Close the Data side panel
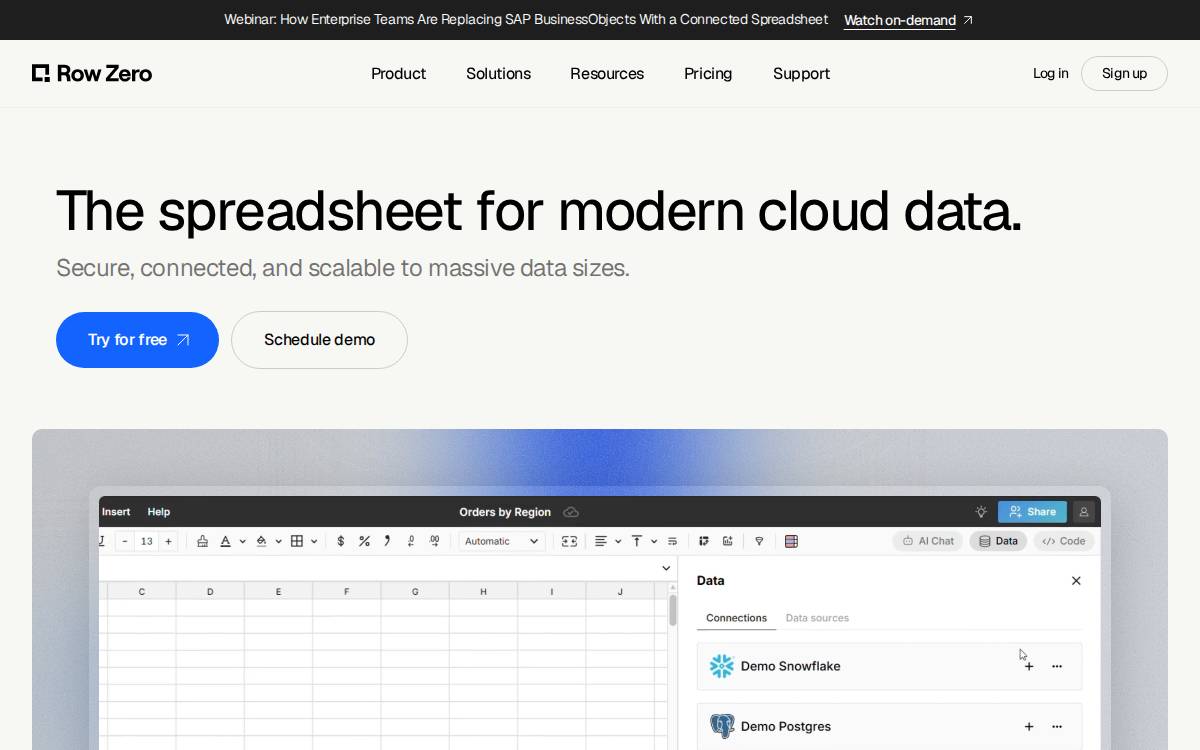The width and height of the screenshot is (1200, 750). click(x=1076, y=581)
